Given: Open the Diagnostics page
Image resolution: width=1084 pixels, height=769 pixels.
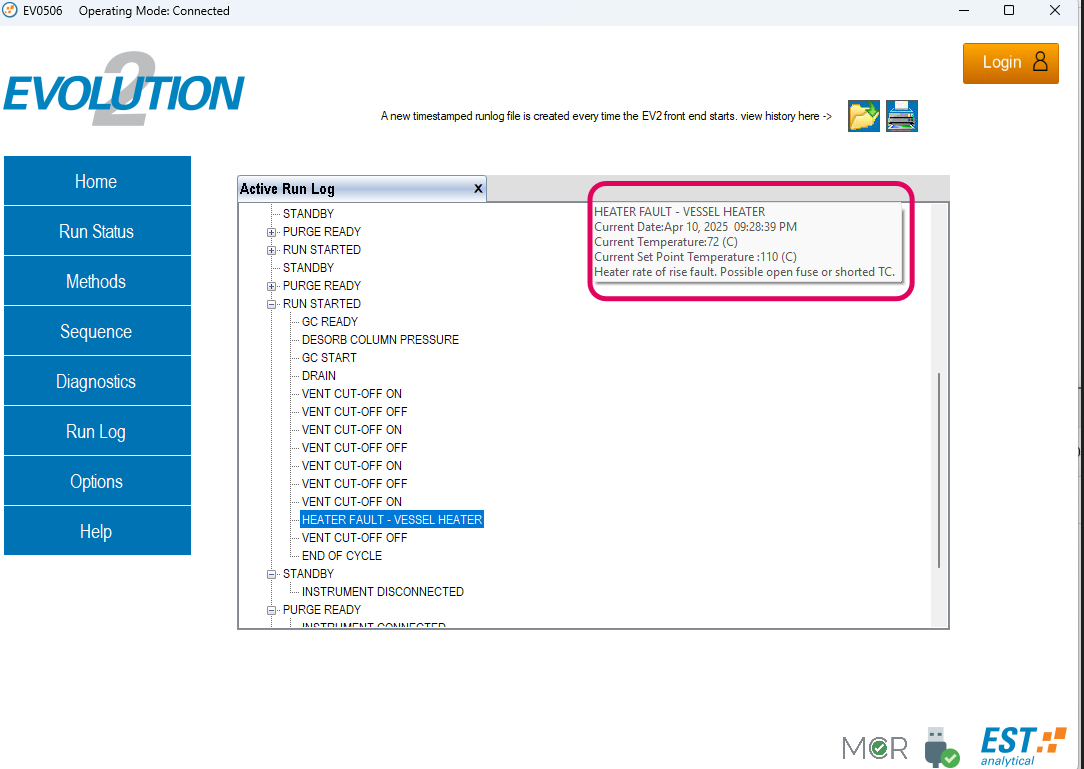Looking at the screenshot, I should point(97,381).
